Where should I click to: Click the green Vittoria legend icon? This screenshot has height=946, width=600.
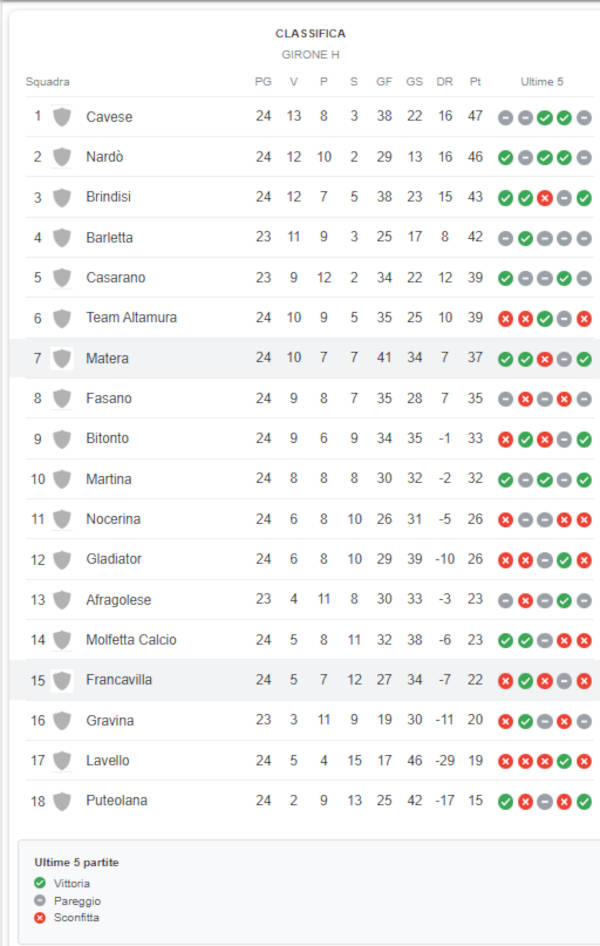pos(40,883)
